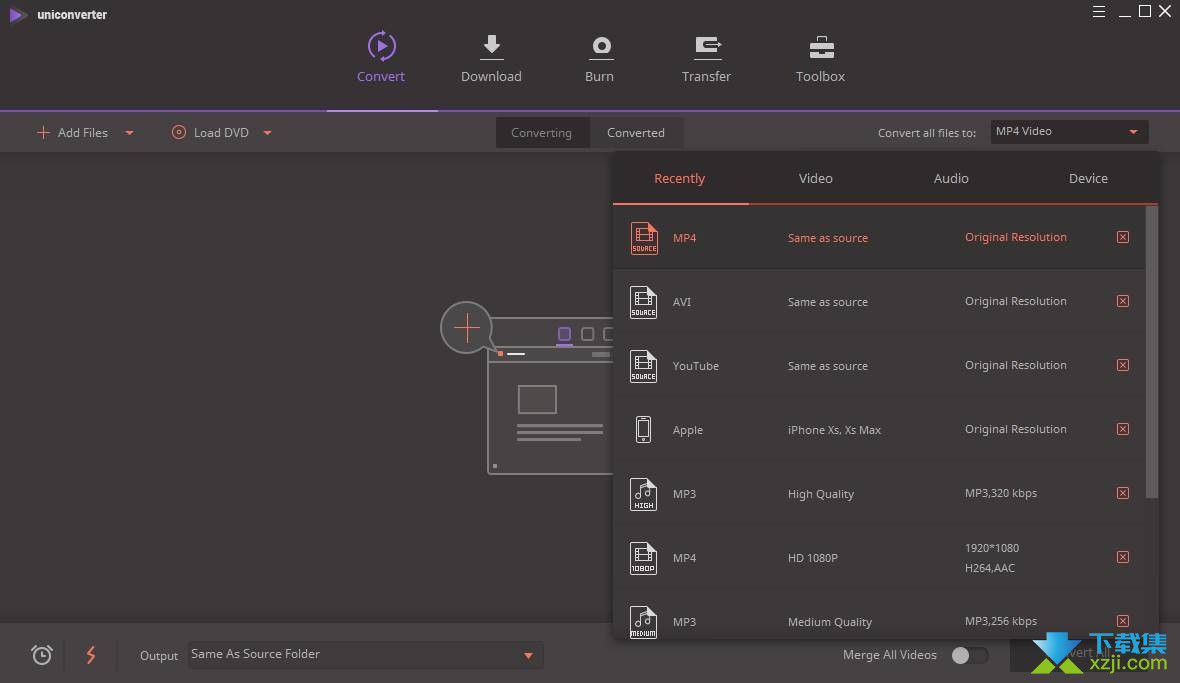The image size is (1180, 683).
Task: Show the Converting list tab
Action: [542, 133]
